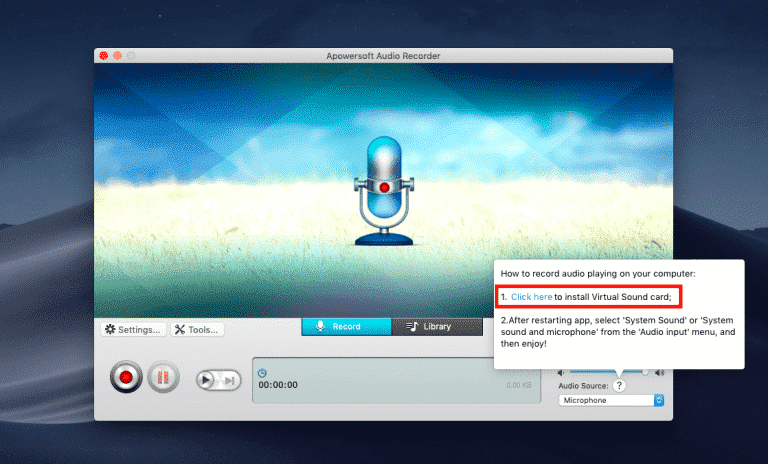Skip to next track icon
Viewport: 768px width, 464px height.
[x=229, y=380]
